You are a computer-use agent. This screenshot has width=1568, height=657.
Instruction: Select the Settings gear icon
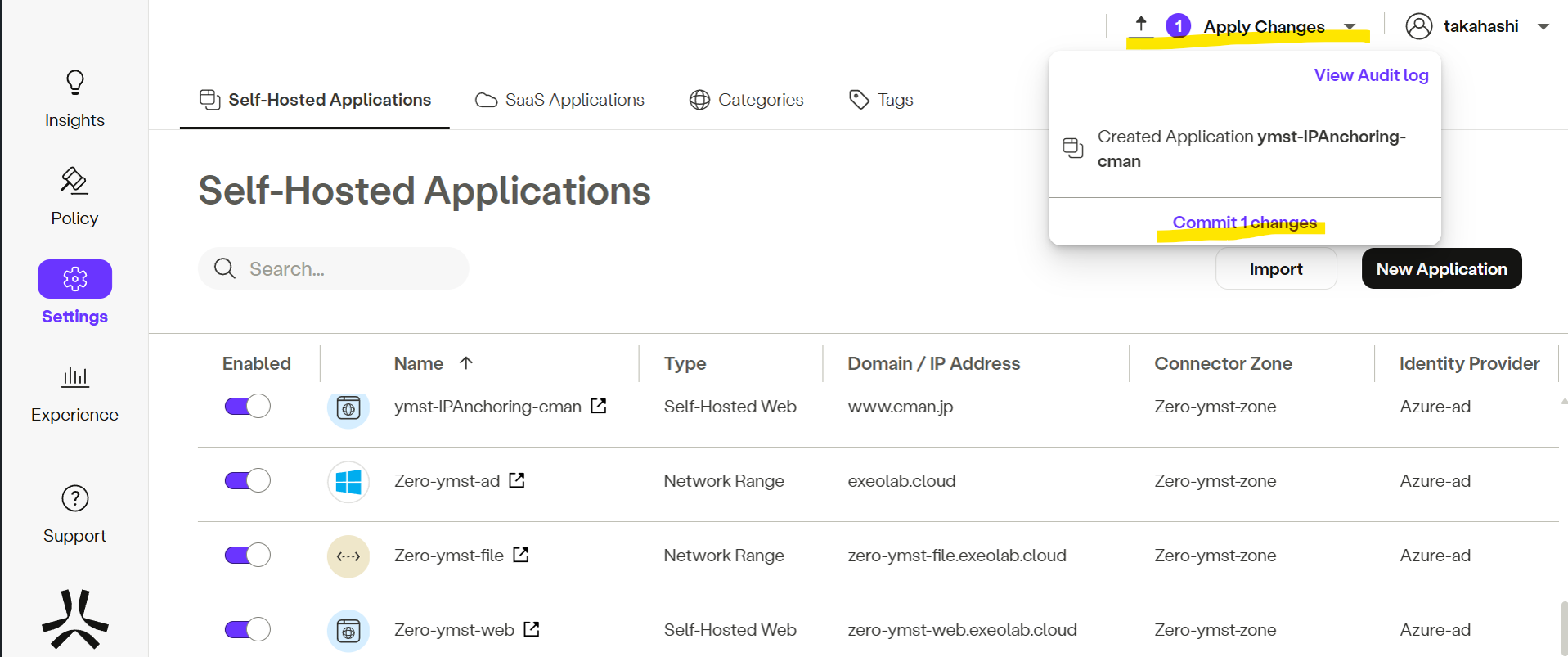click(x=74, y=279)
